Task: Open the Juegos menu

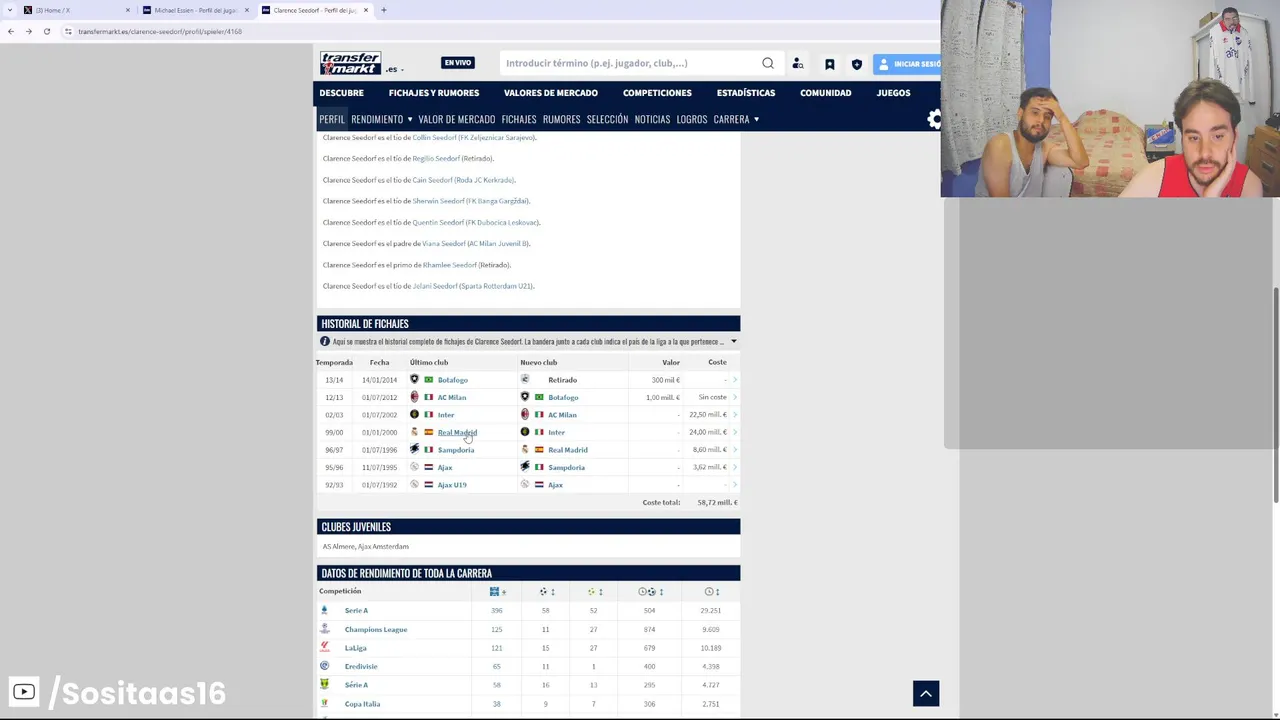Action: pyautogui.click(x=893, y=93)
